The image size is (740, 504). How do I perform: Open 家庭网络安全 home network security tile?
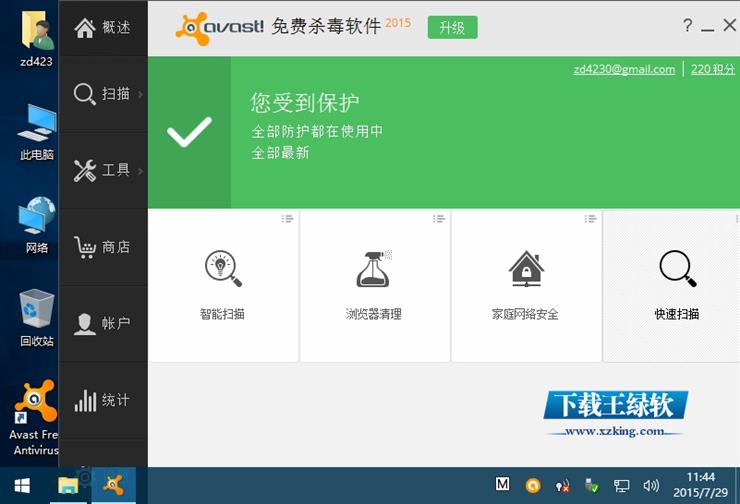(x=526, y=286)
